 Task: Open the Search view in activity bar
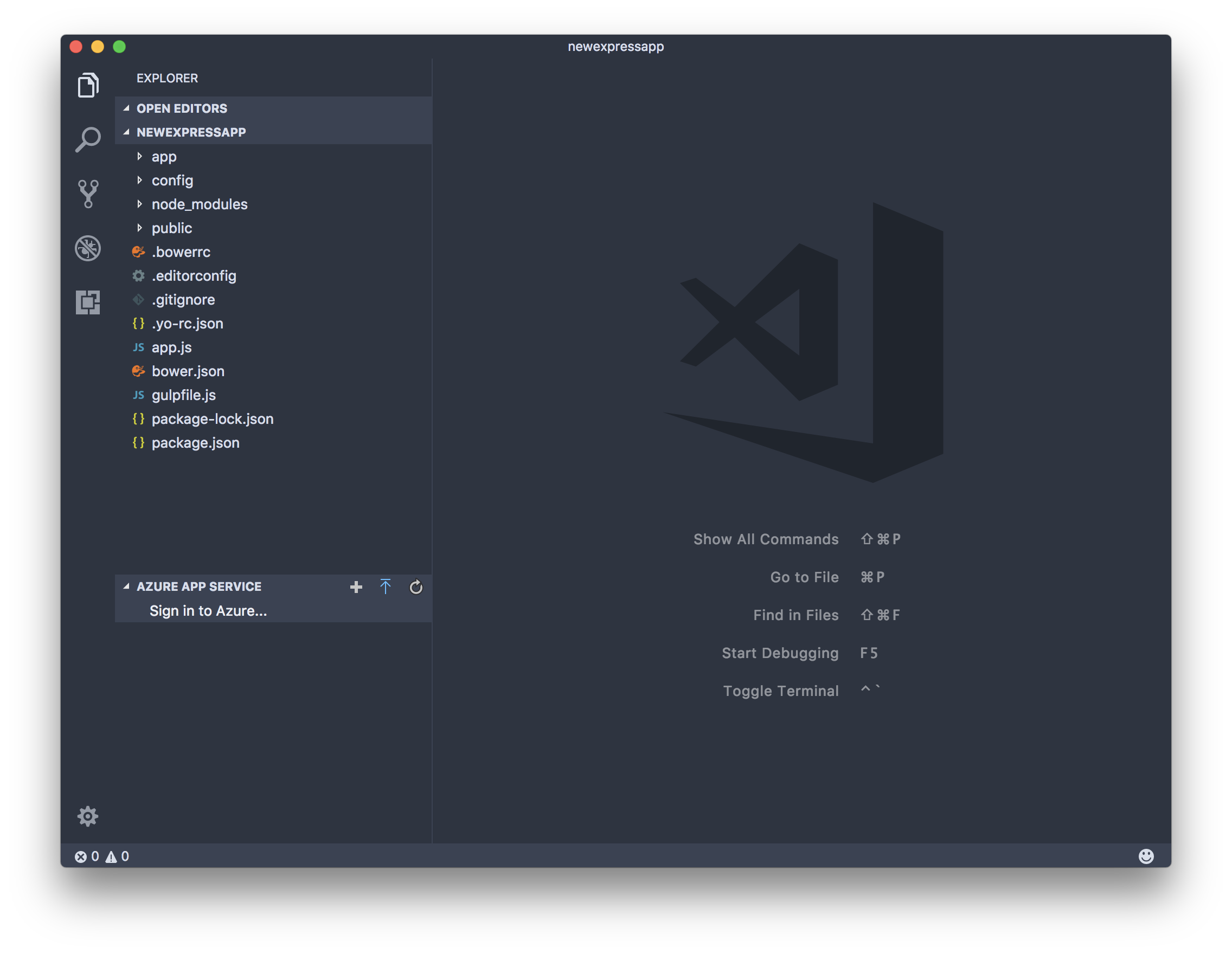(x=88, y=139)
